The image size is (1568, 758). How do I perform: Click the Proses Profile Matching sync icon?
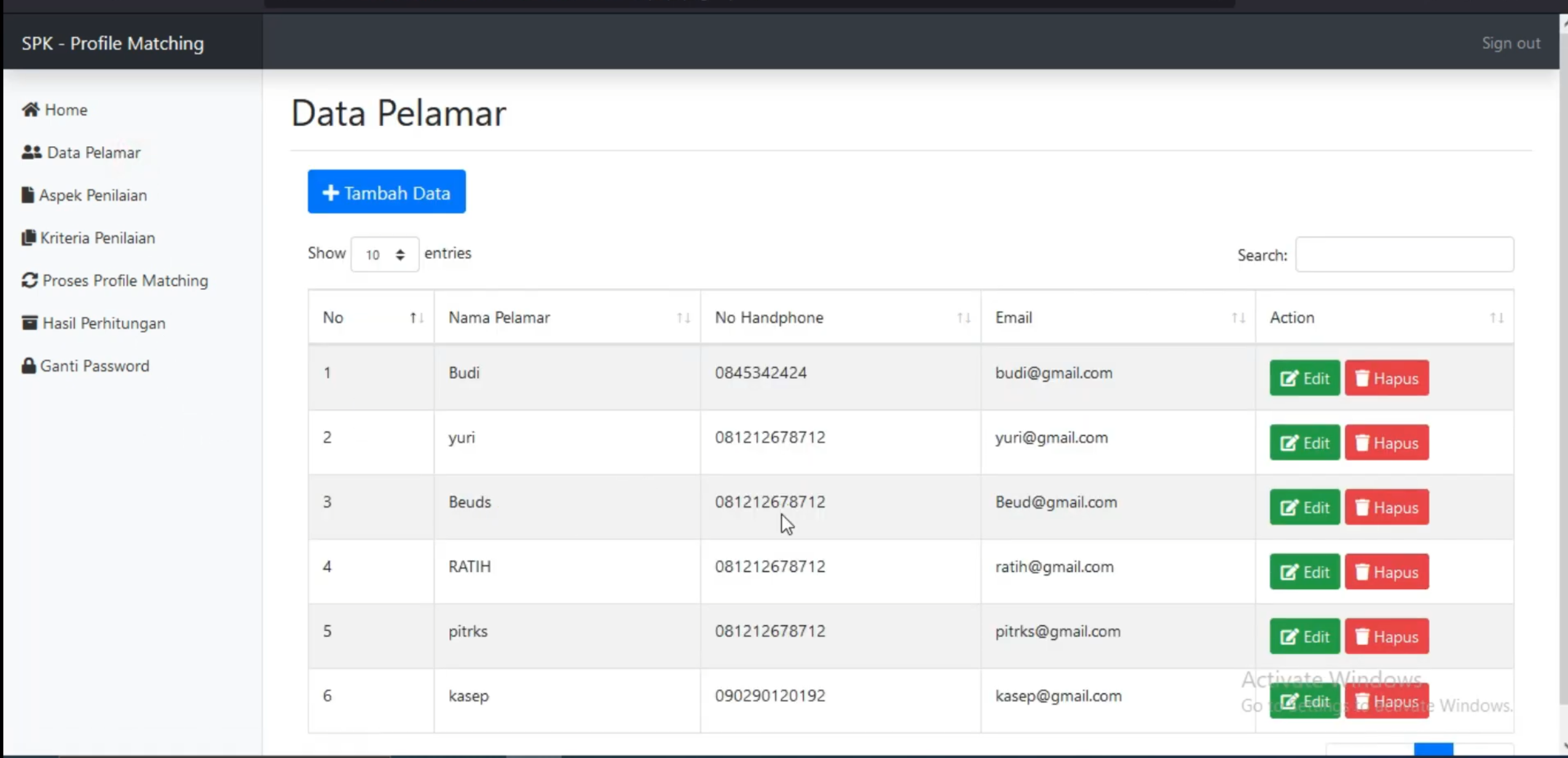pyautogui.click(x=30, y=280)
